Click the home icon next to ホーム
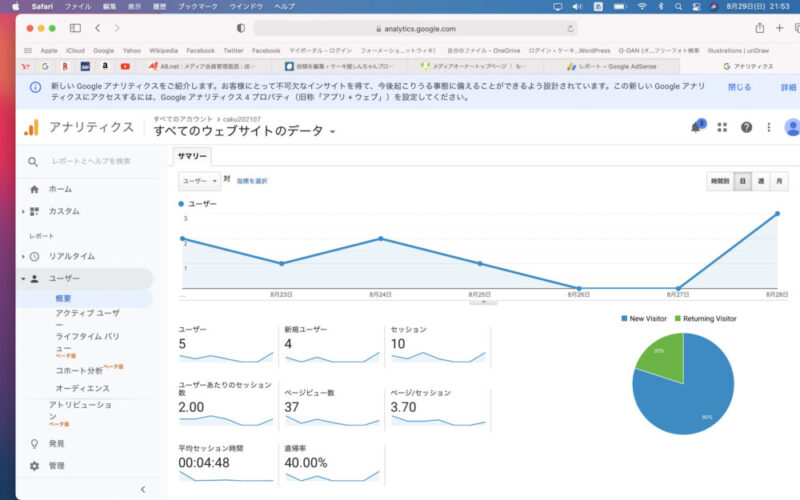 tap(34, 189)
